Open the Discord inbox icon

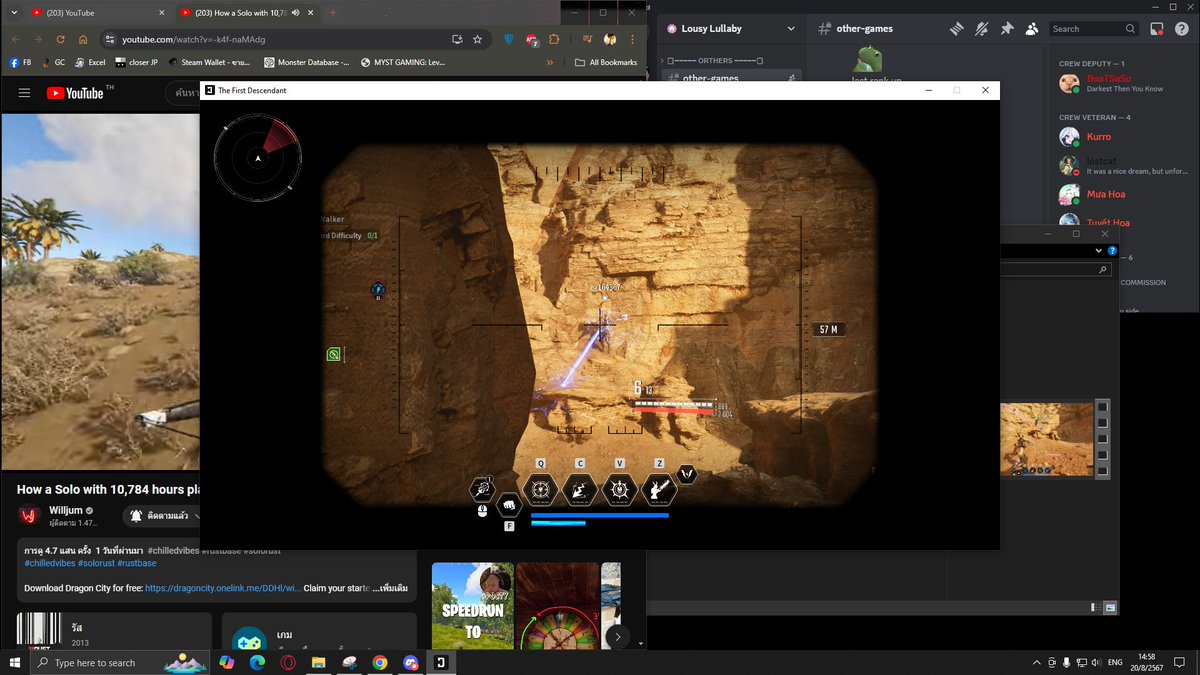click(x=1157, y=29)
